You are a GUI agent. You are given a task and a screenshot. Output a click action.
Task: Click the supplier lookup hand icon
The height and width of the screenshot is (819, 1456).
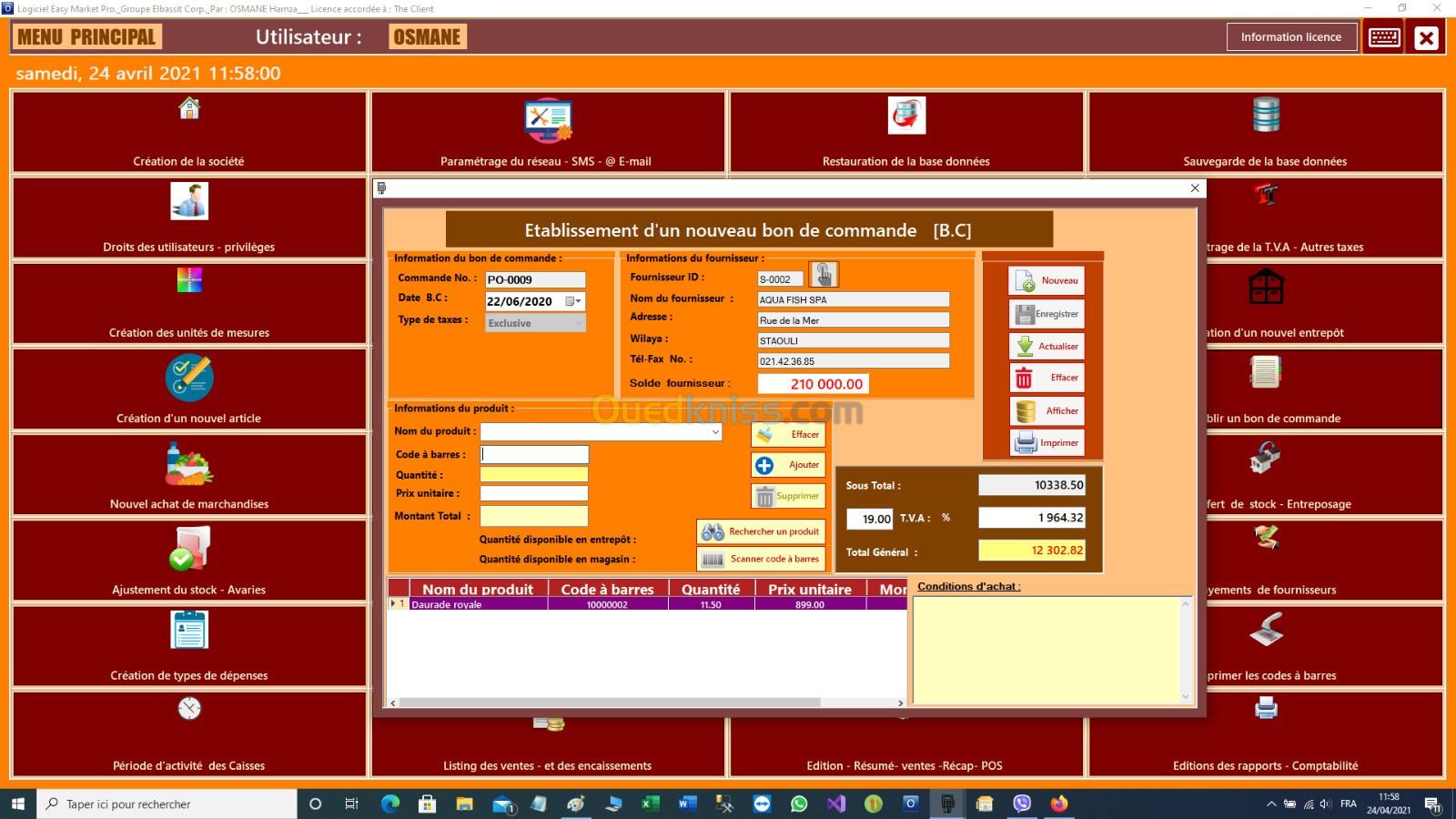pyautogui.click(x=823, y=275)
